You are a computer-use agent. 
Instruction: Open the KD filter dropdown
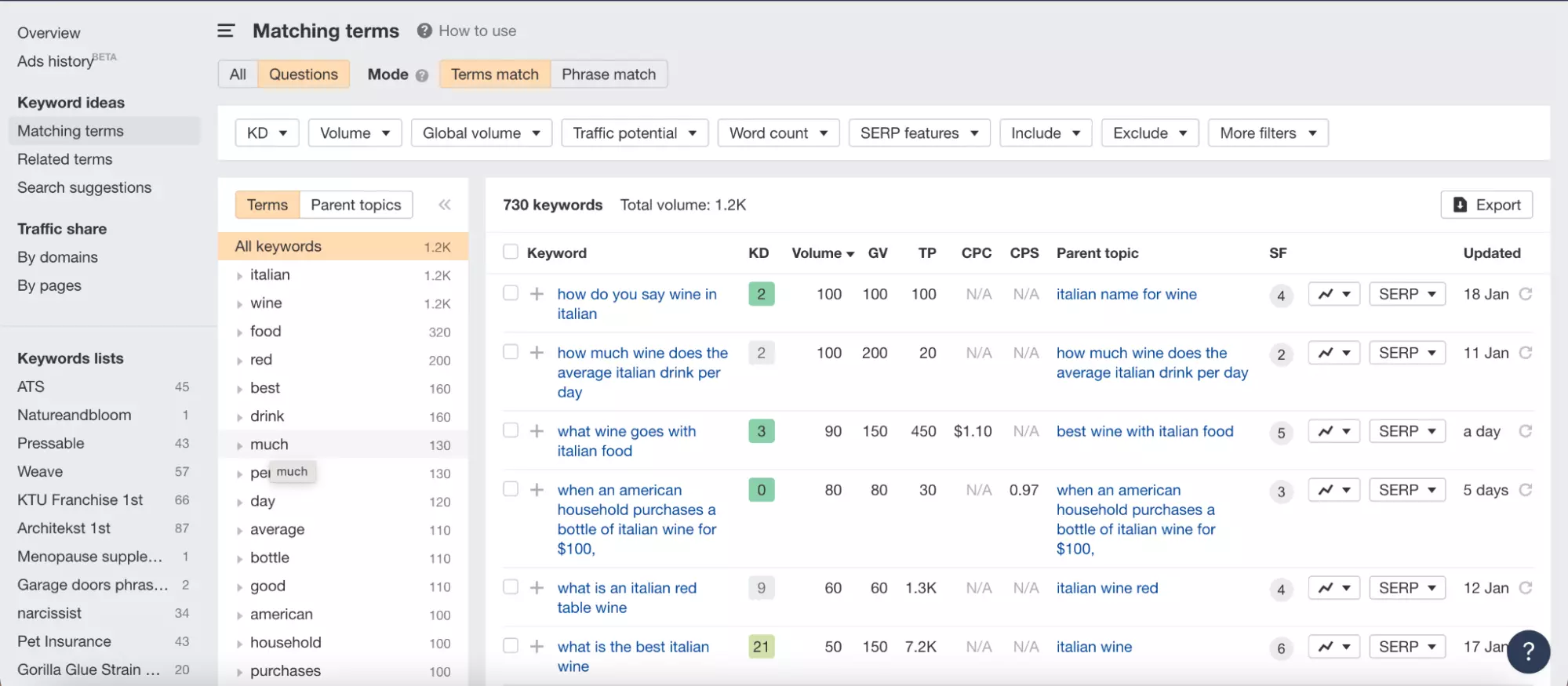267,133
